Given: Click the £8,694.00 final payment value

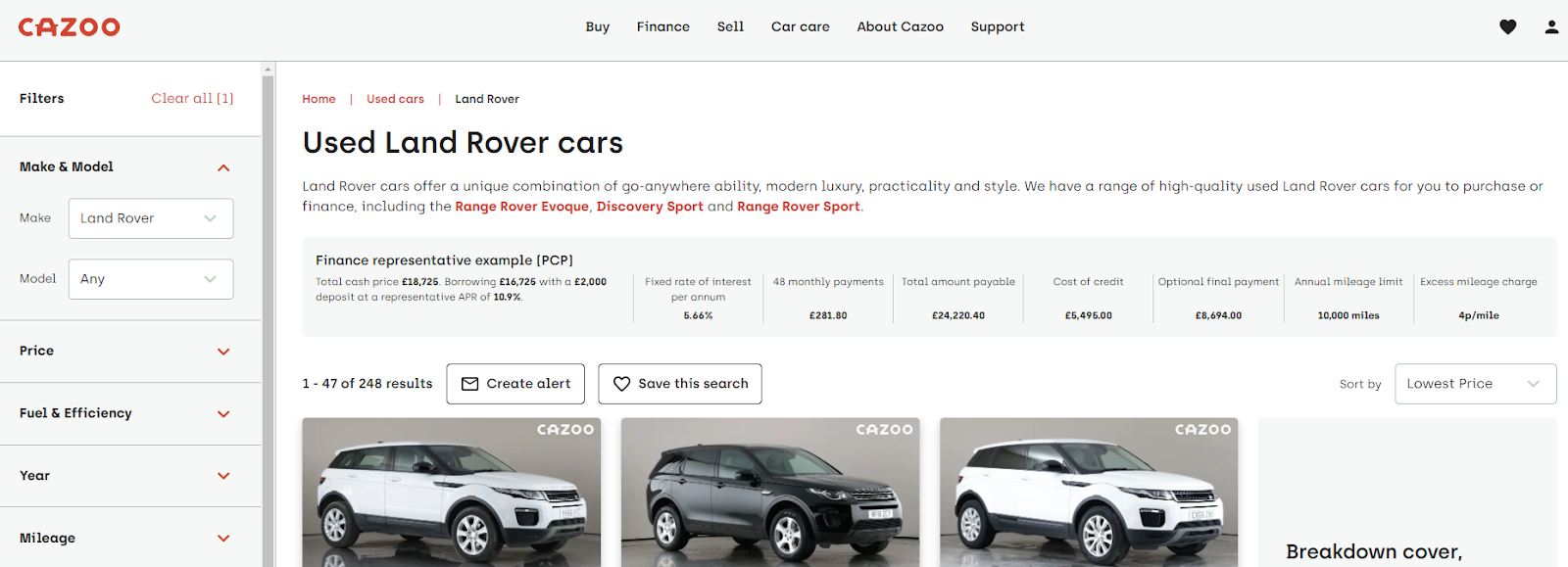Looking at the screenshot, I should tap(1218, 316).
